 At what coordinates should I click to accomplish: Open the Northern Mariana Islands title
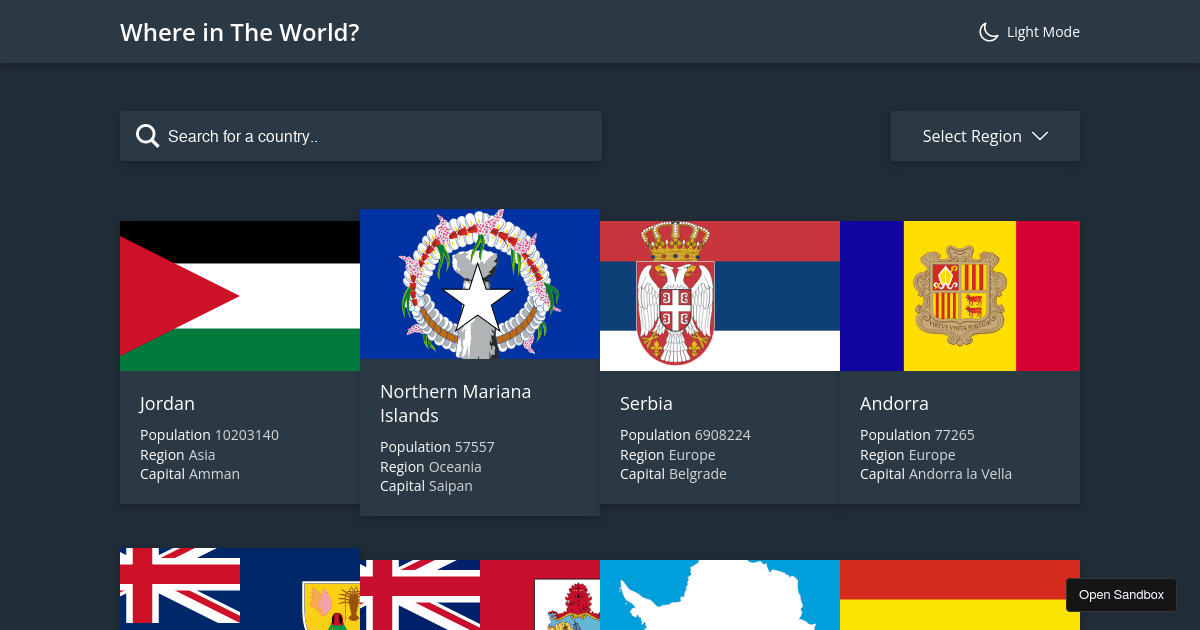[x=456, y=403]
